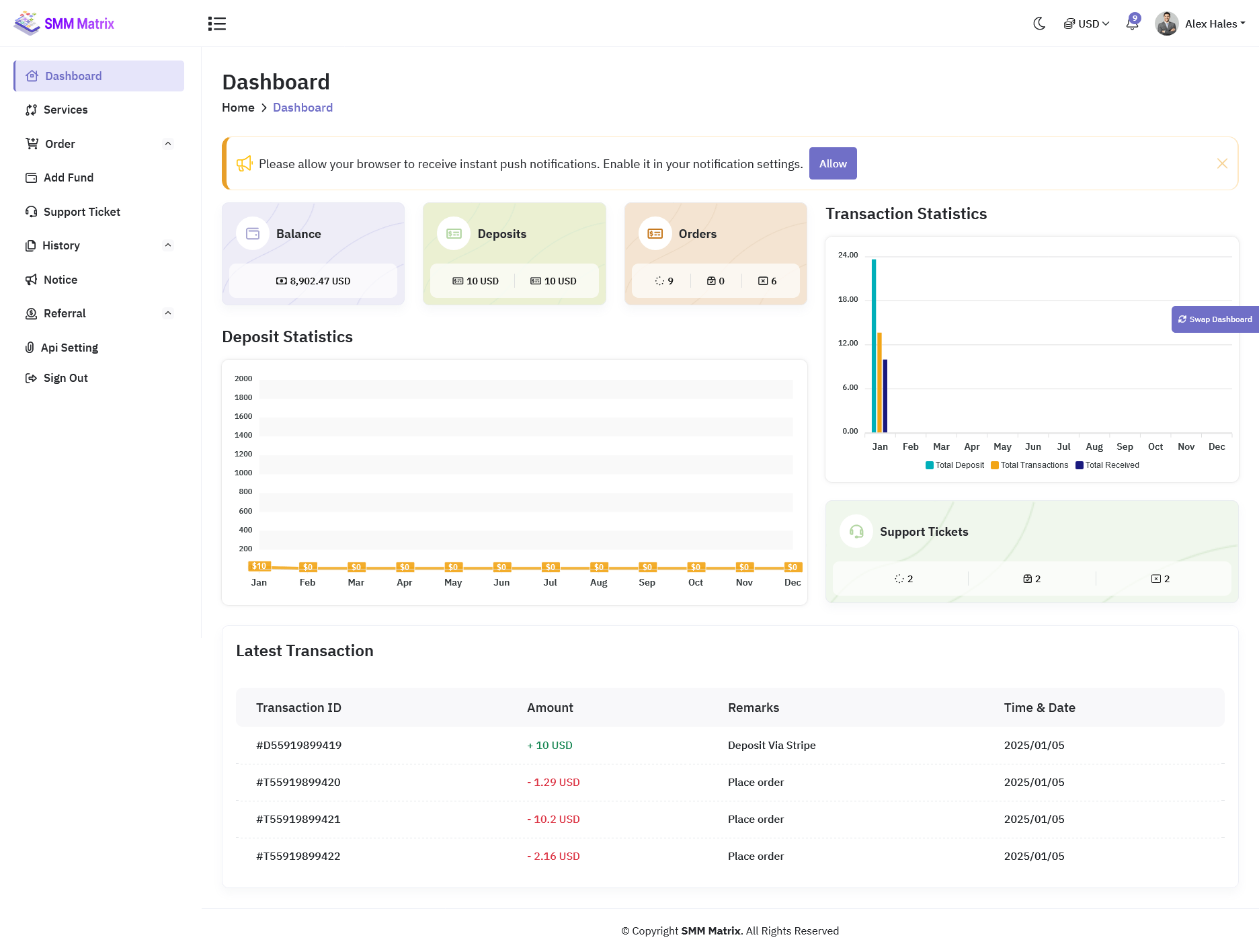
Task: Open Add Fund from the sidebar
Action: coord(69,177)
